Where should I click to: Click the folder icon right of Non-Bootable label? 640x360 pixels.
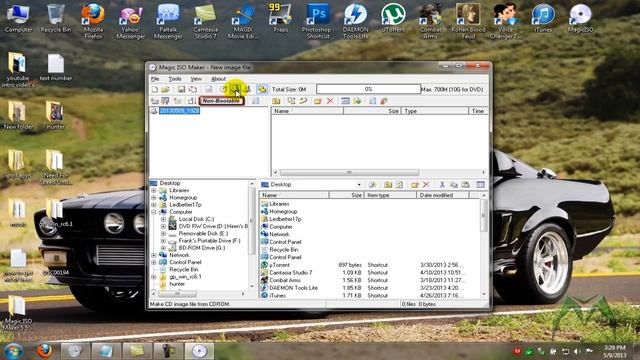pos(276,101)
